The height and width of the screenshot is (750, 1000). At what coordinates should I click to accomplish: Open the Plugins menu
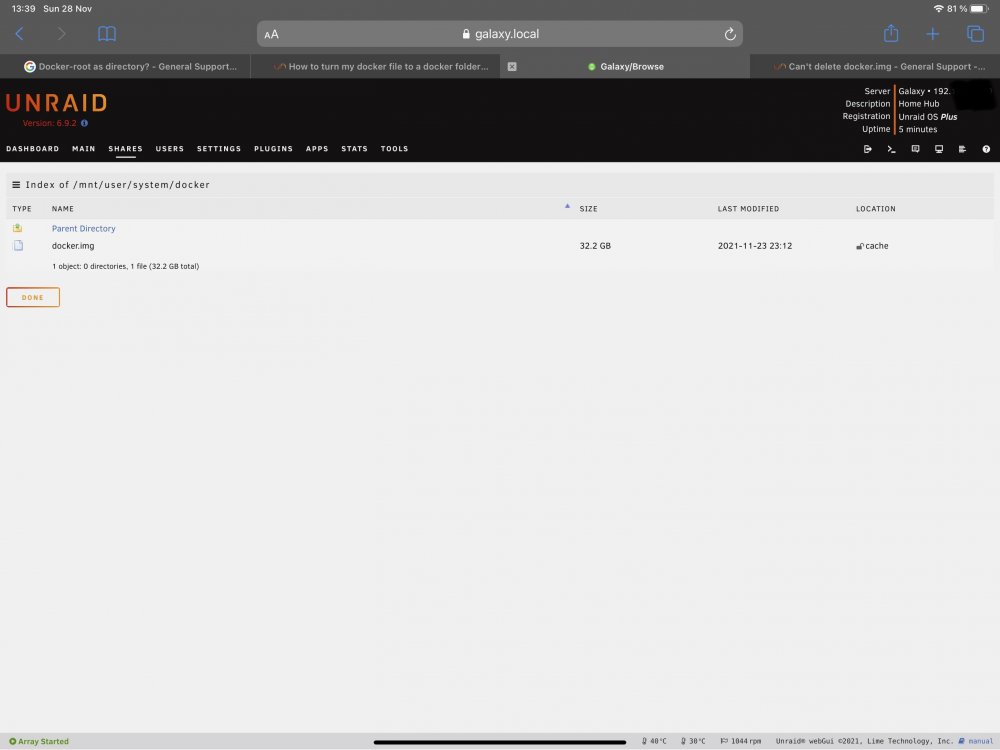(274, 149)
